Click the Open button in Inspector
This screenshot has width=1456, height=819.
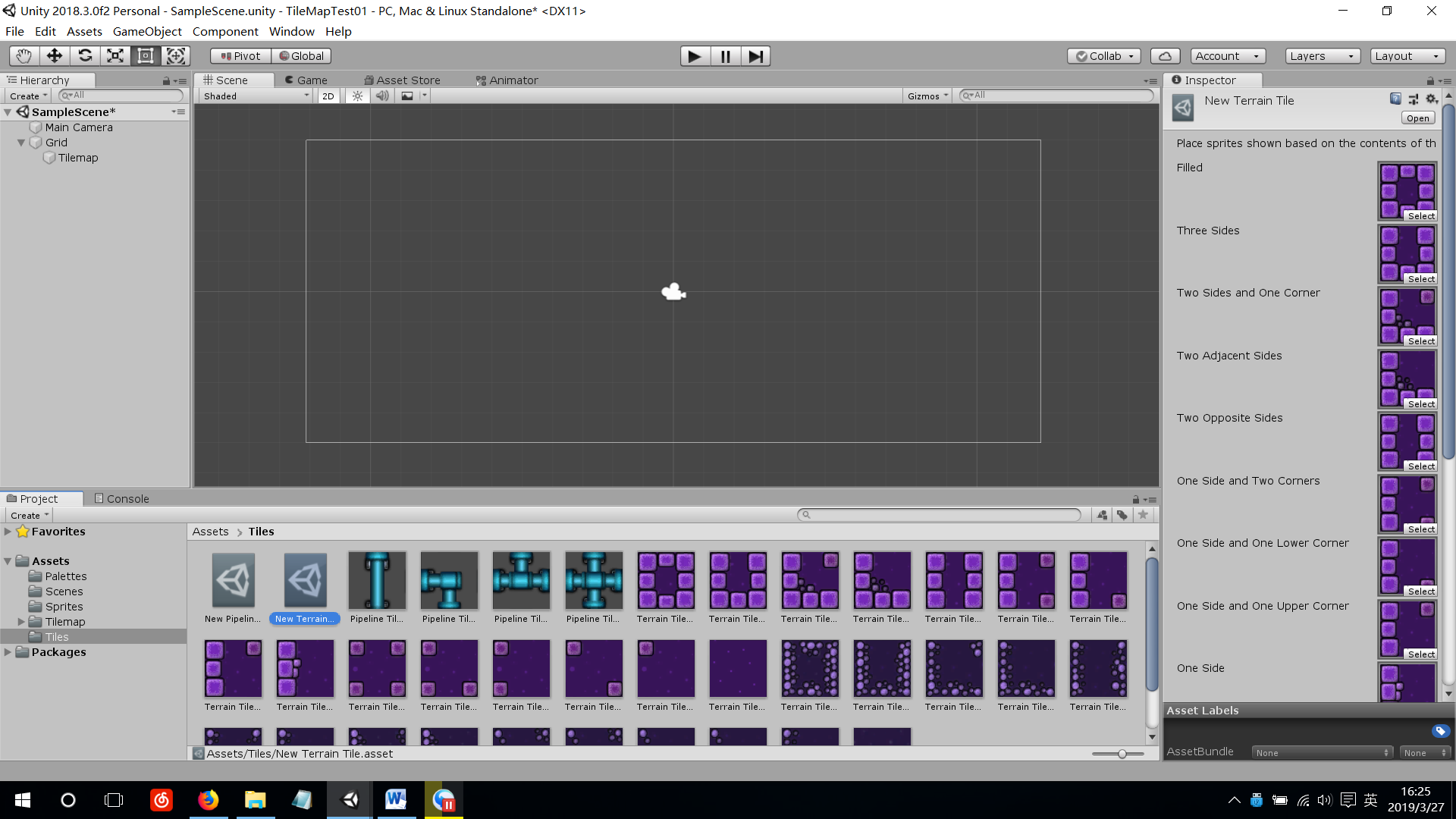tap(1417, 118)
